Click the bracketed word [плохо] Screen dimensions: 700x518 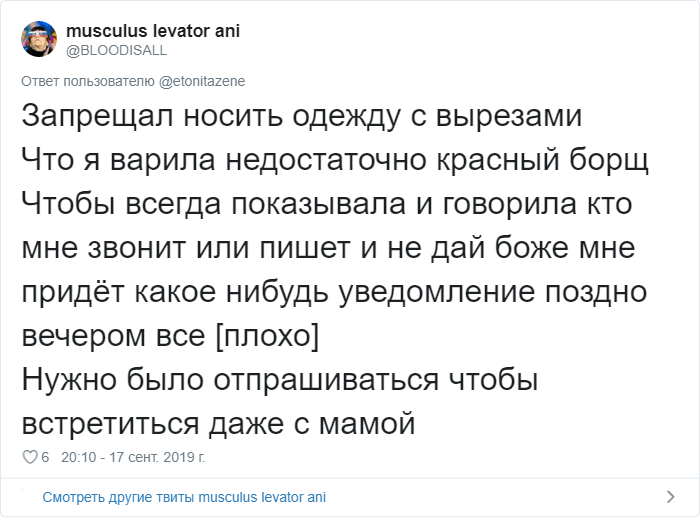[267, 336]
